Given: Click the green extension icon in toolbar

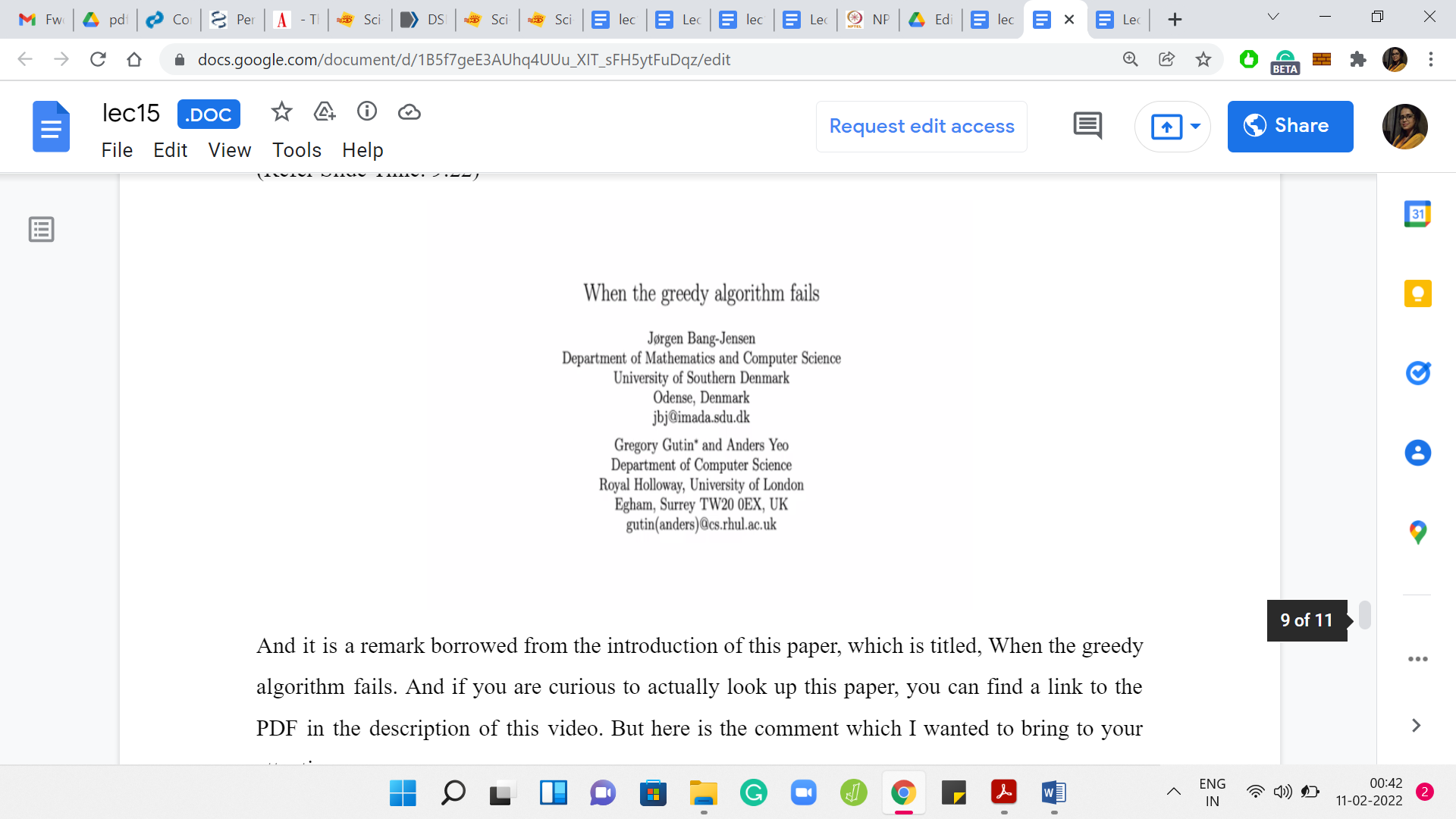Looking at the screenshot, I should point(1248,59).
